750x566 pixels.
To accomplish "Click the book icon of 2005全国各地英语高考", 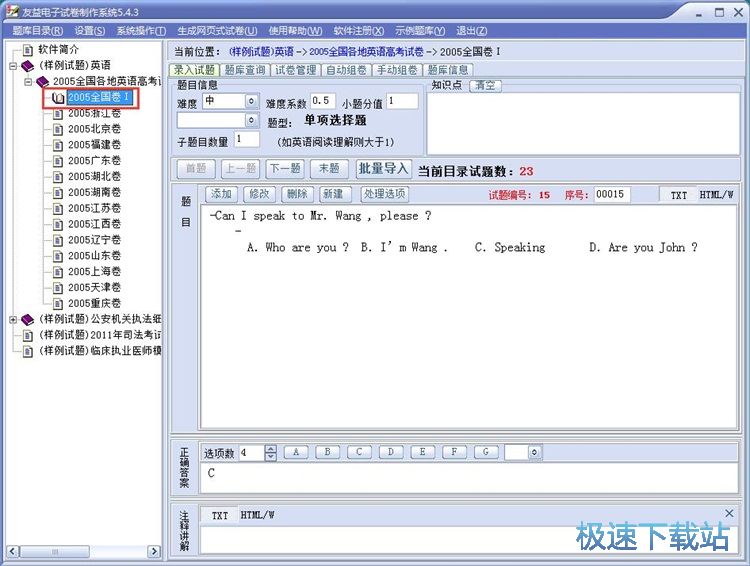I will (x=43, y=81).
